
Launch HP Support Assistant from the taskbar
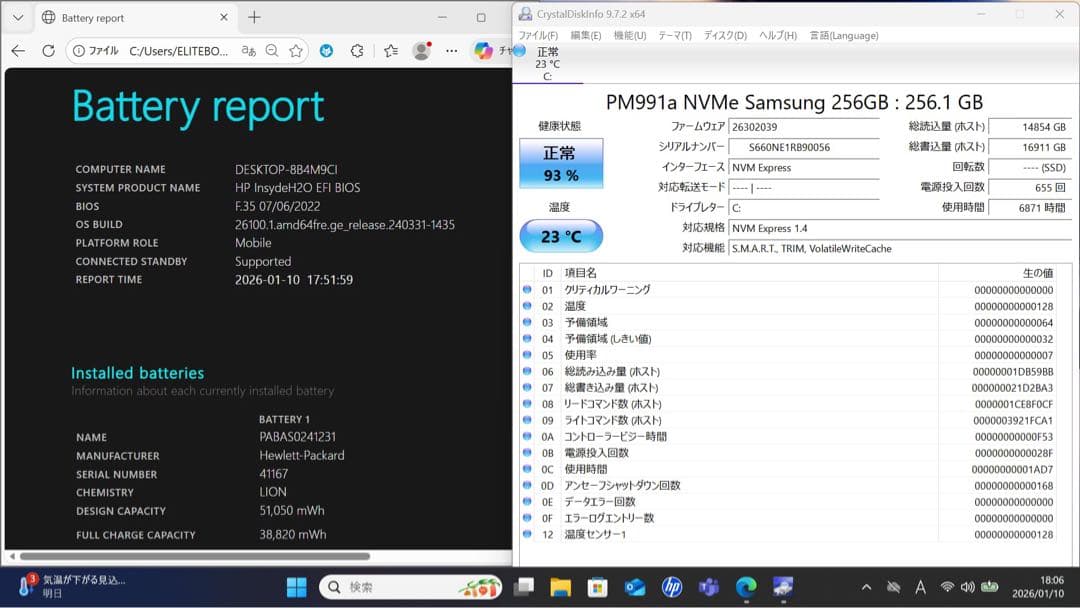pos(672,587)
